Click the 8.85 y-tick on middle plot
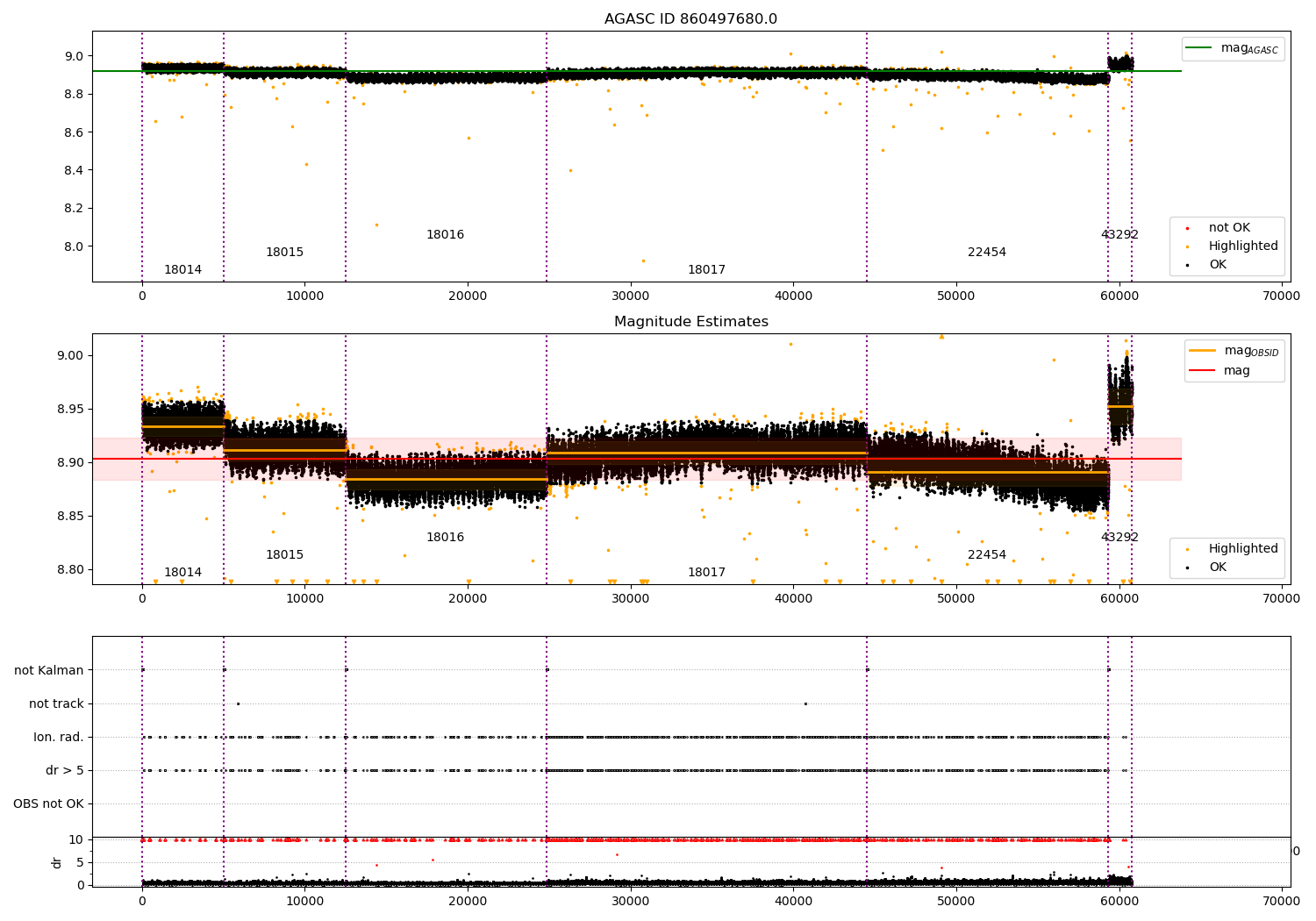 [70, 516]
